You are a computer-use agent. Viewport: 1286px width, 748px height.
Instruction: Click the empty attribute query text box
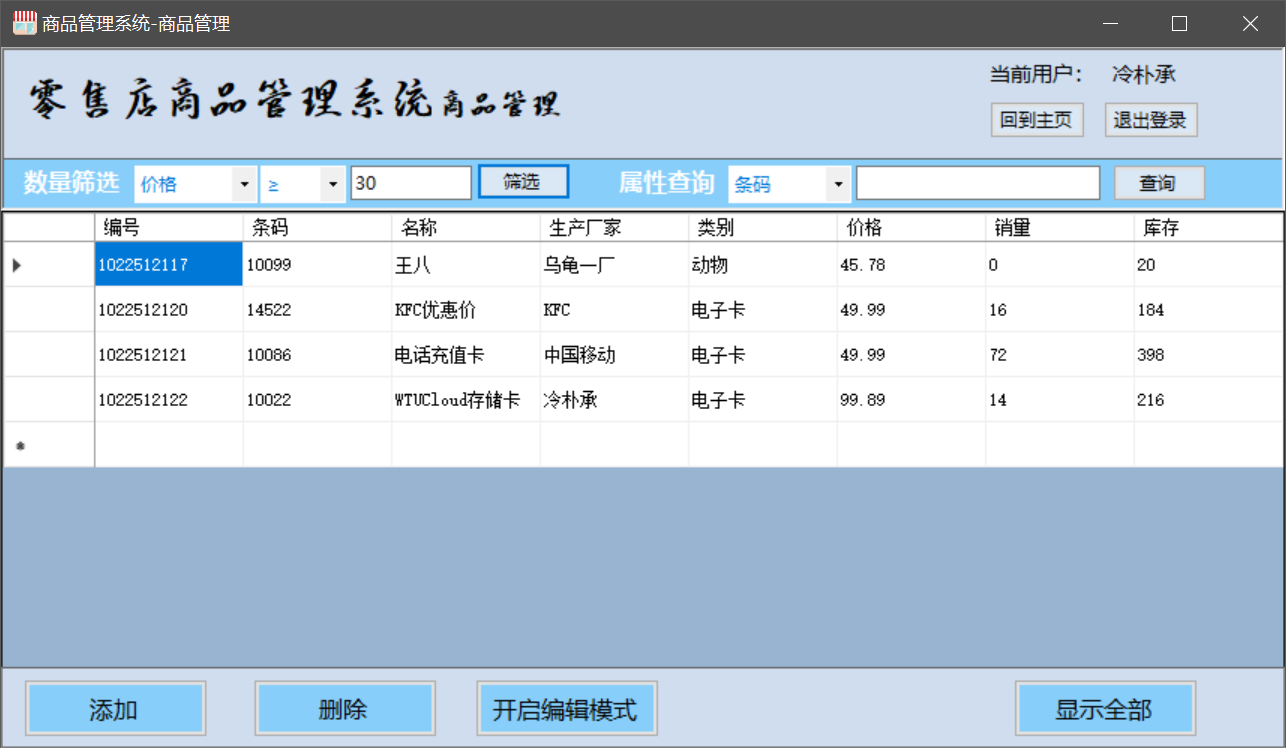click(978, 183)
